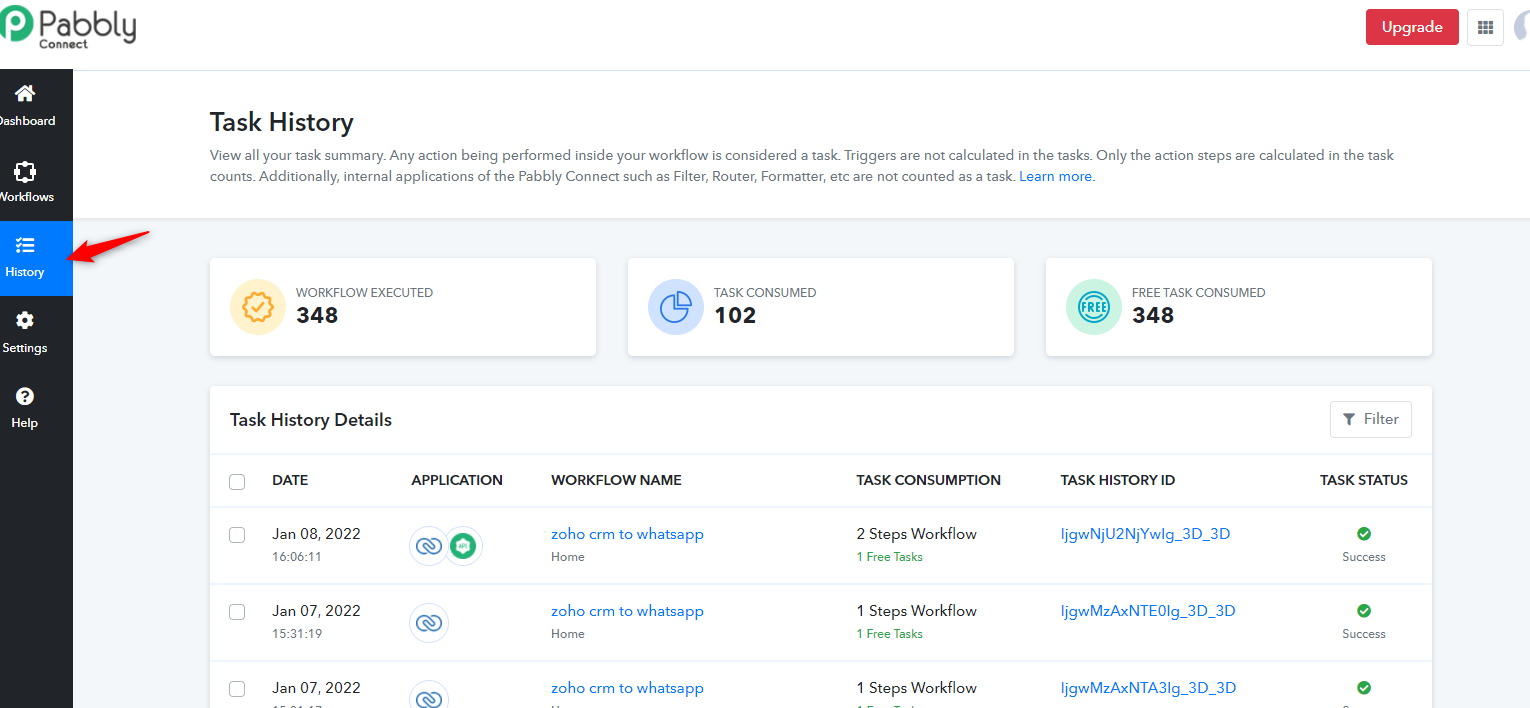Click the TASK HISTORY ID column header
Screen dimensions: 1530x708
(x=1118, y=480)
